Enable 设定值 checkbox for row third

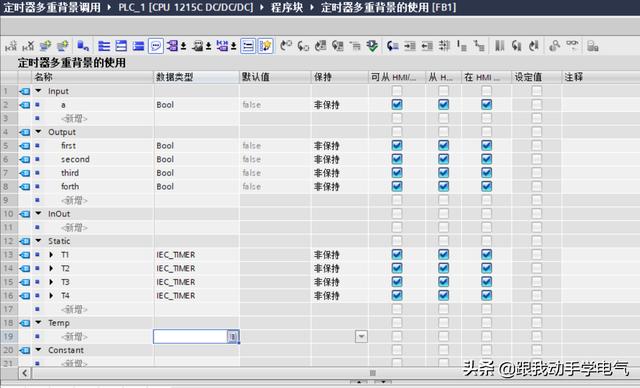coord(537,173)
